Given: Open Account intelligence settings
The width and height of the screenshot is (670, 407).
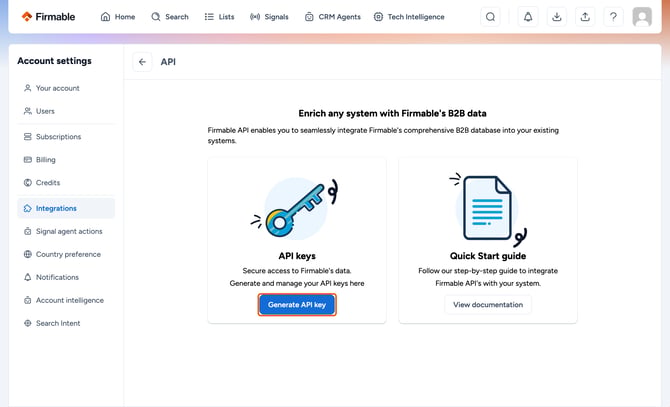Looking at the screenshot, I should point(66,301).
